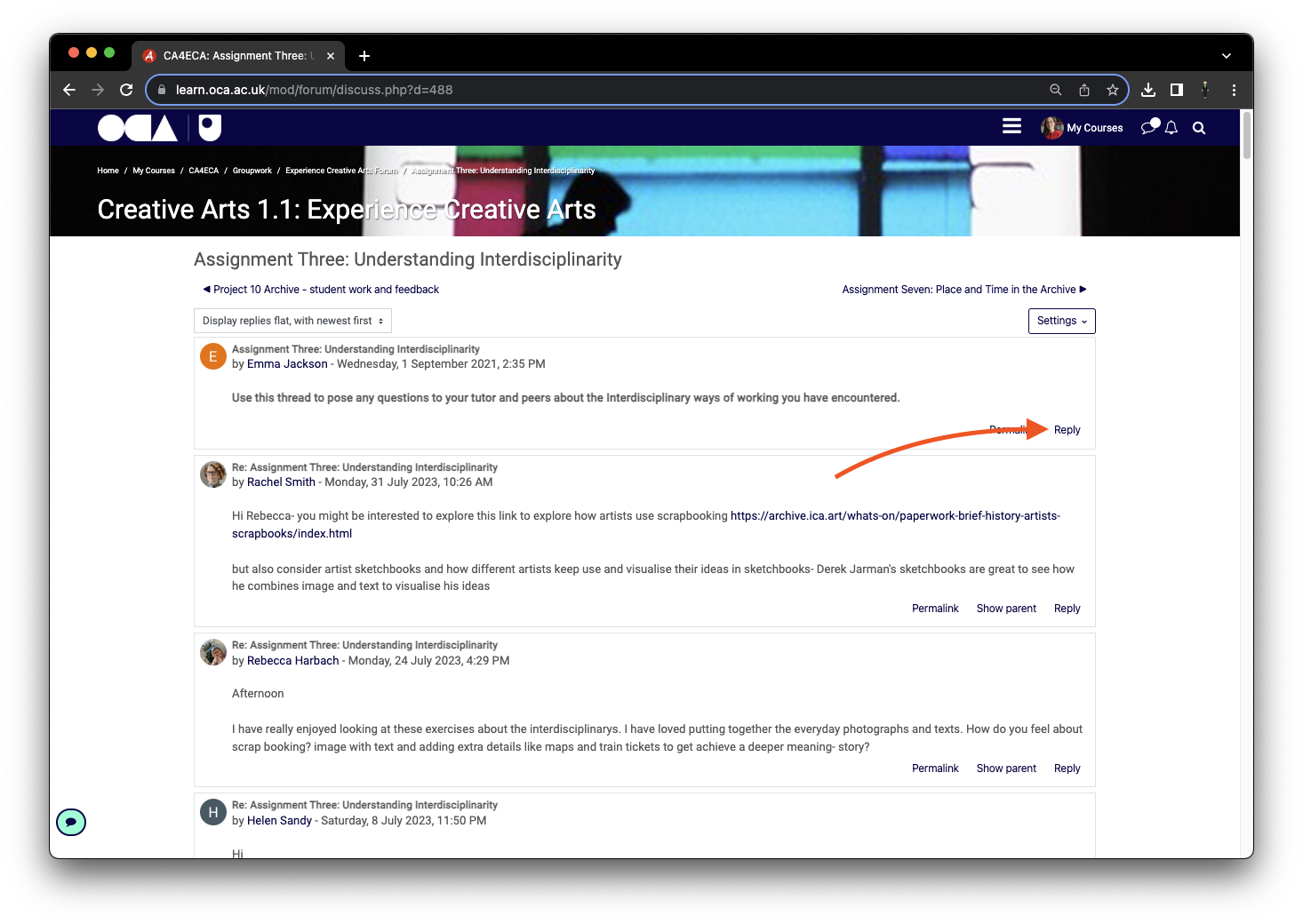Bookmark the page with the star icon

pyautogui.click(x=1112, y=90)
